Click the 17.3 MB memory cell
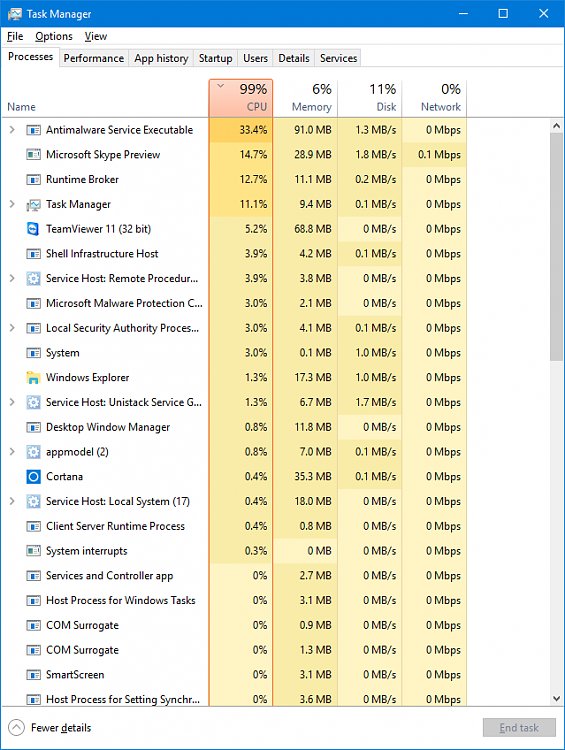This screenshot has height=750, width=565. click(305, 377)
